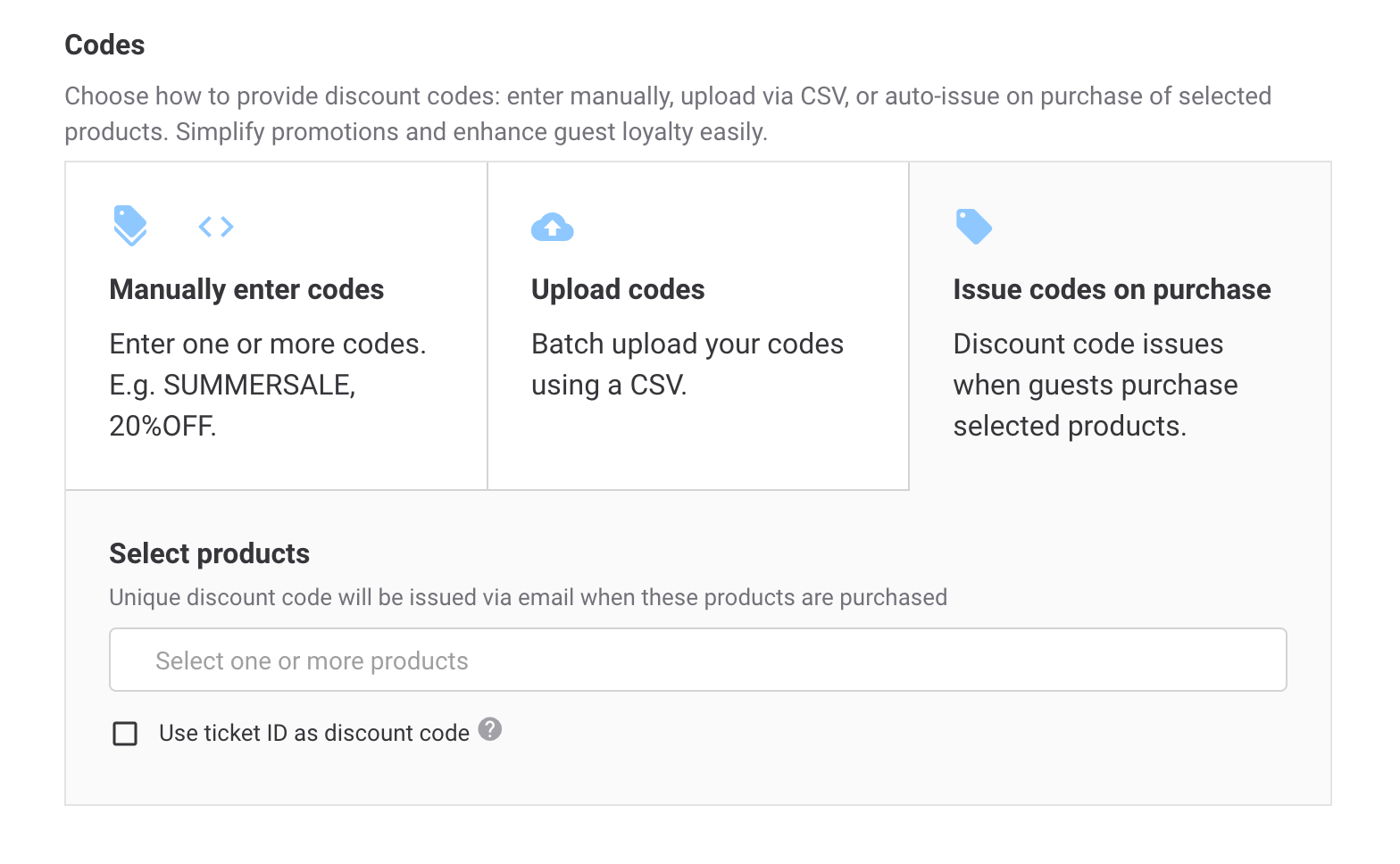Screen dimensions: 1400x864
Task: Click the tag icon above Issue codes on purchase
Action: pyautogui.click(x=974, y=226)
